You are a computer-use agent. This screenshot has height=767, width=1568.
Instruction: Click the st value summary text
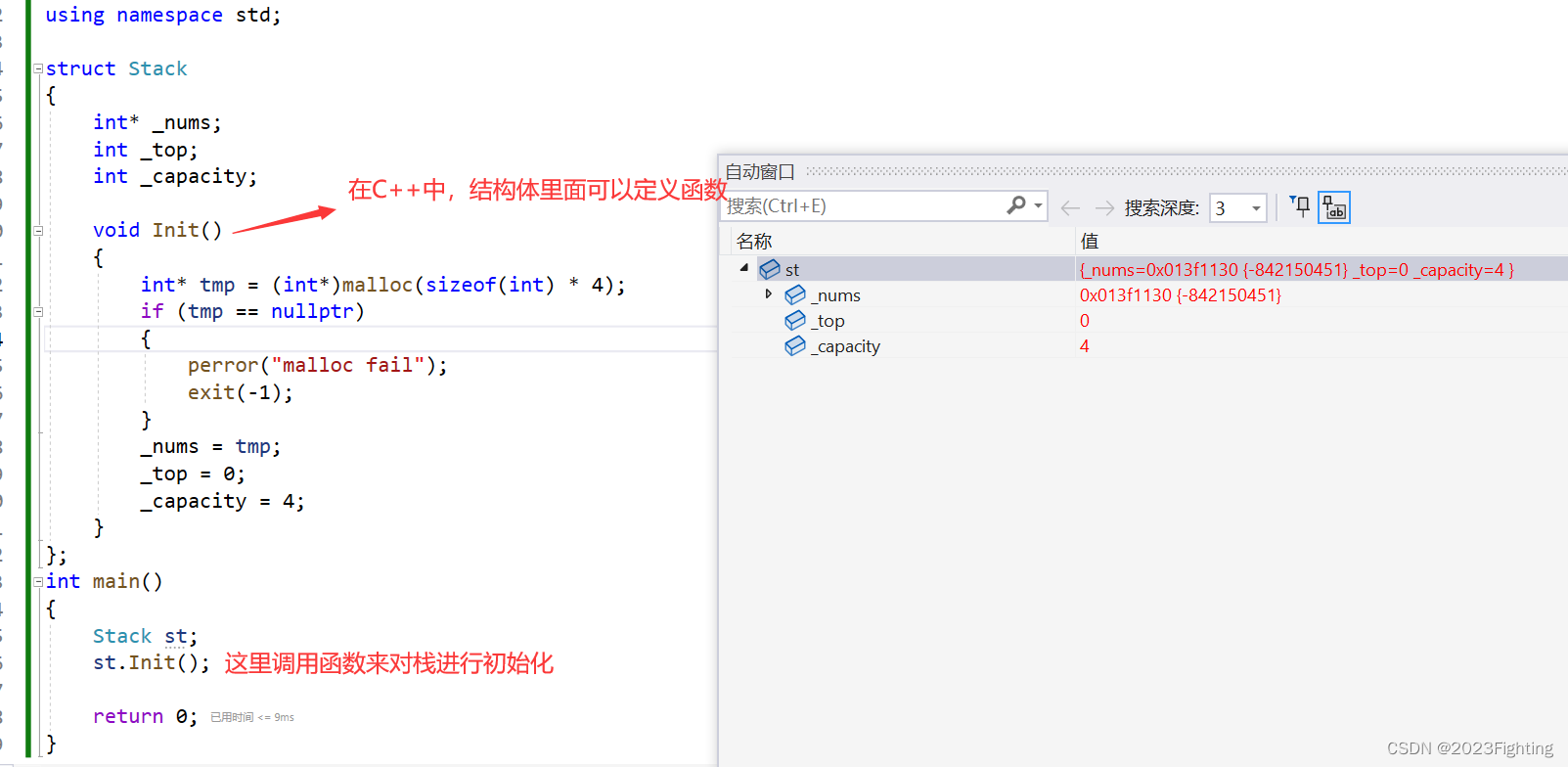(x=1297, y=270)
